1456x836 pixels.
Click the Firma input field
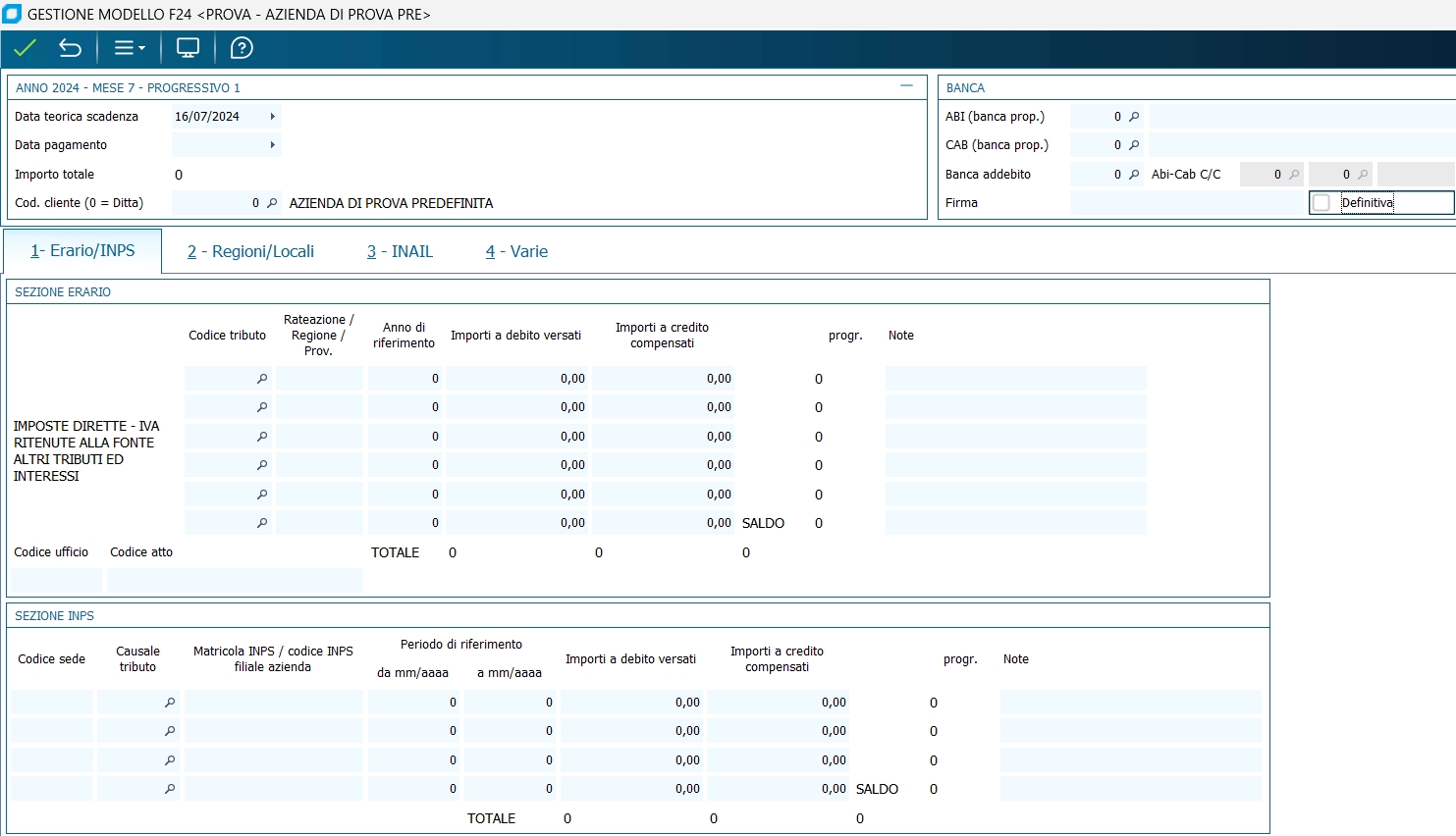coord(1186,203)
